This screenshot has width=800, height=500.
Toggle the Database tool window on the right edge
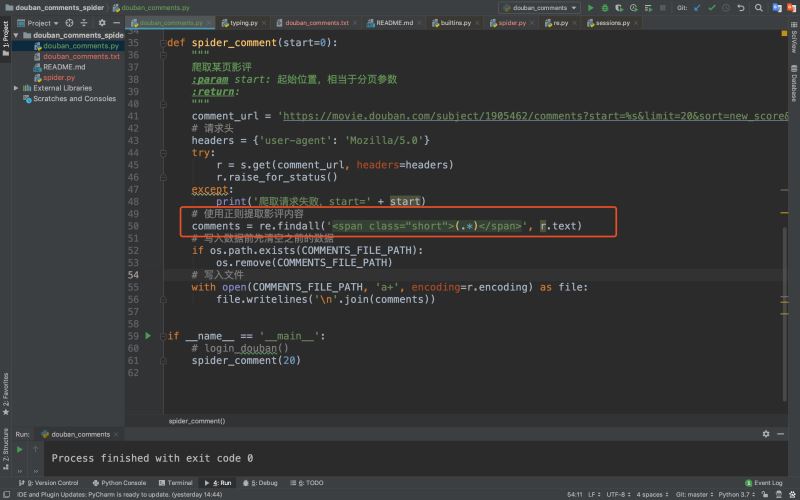794,83
